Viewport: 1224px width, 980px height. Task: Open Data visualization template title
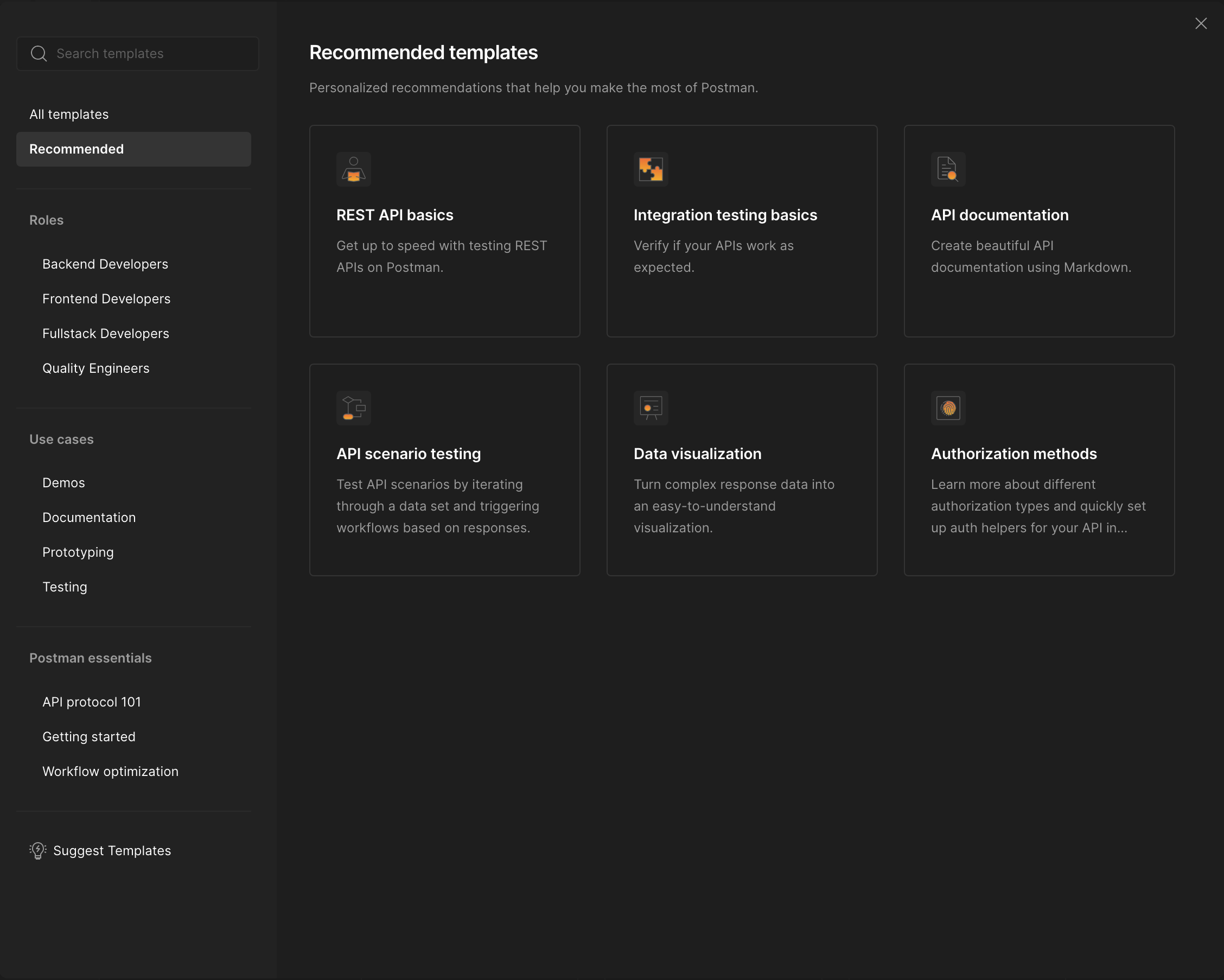(x=697, y=454)
